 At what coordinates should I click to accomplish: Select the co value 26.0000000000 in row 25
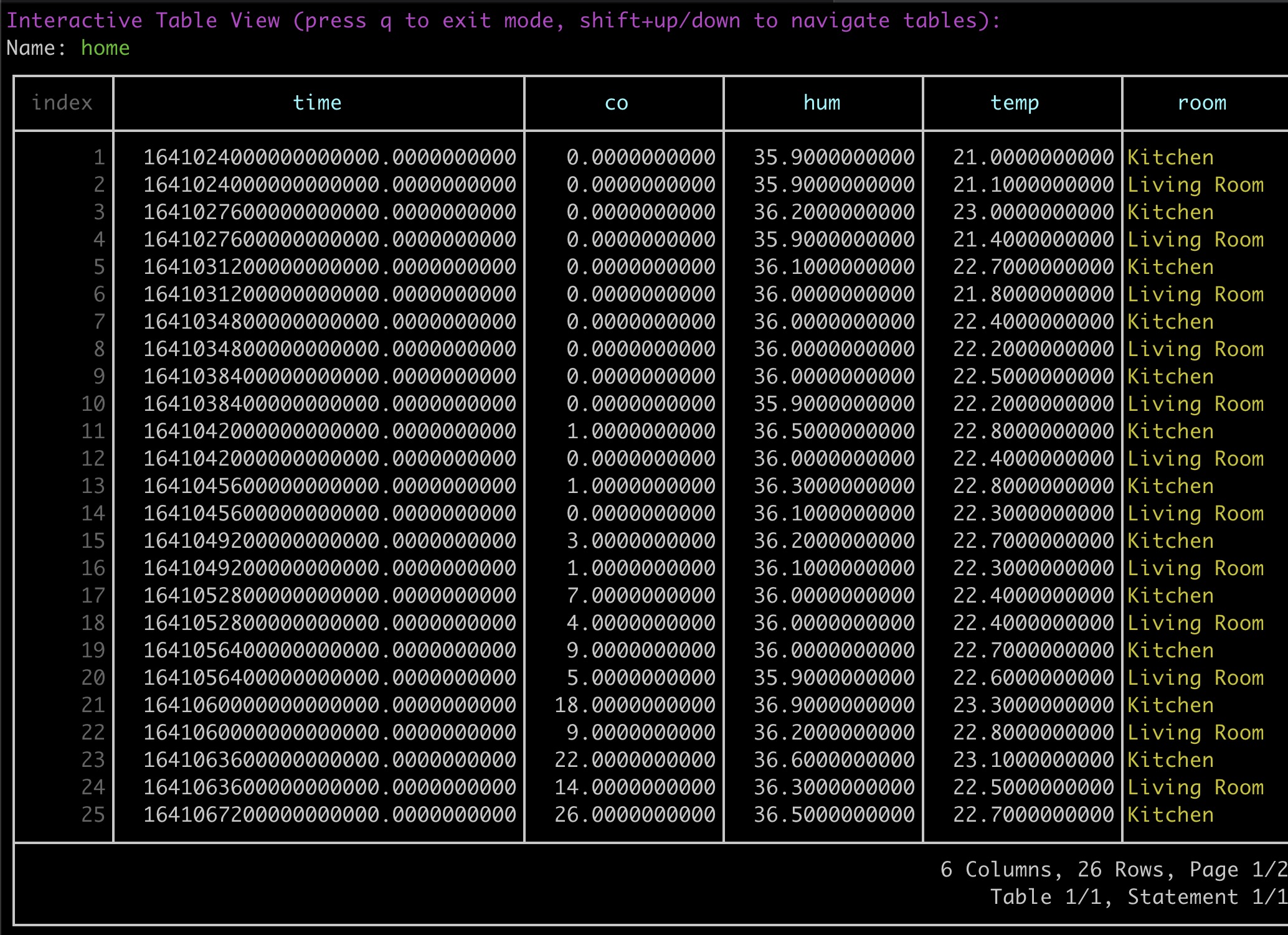[x=635, y=814]
